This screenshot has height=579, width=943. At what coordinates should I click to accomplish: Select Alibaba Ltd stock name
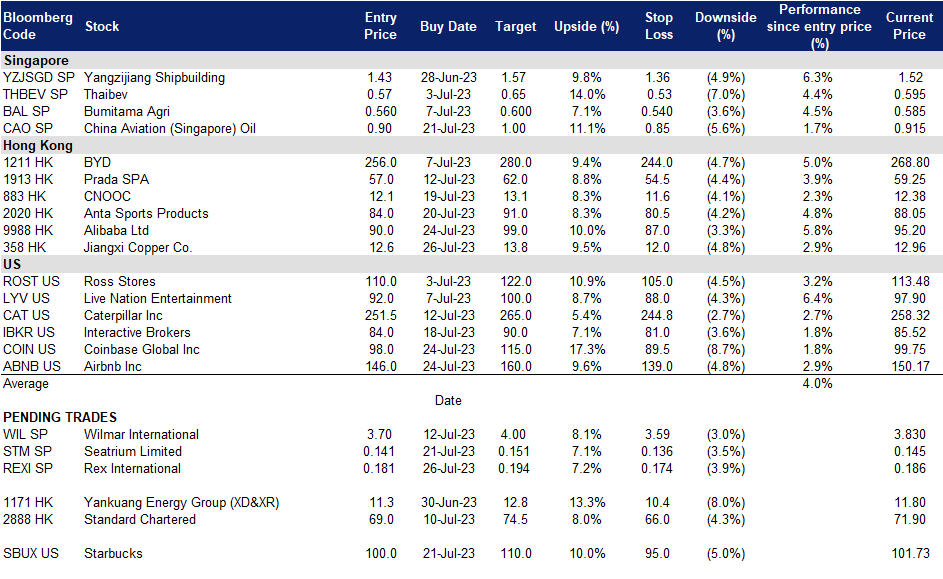click(x=117, y=230)
